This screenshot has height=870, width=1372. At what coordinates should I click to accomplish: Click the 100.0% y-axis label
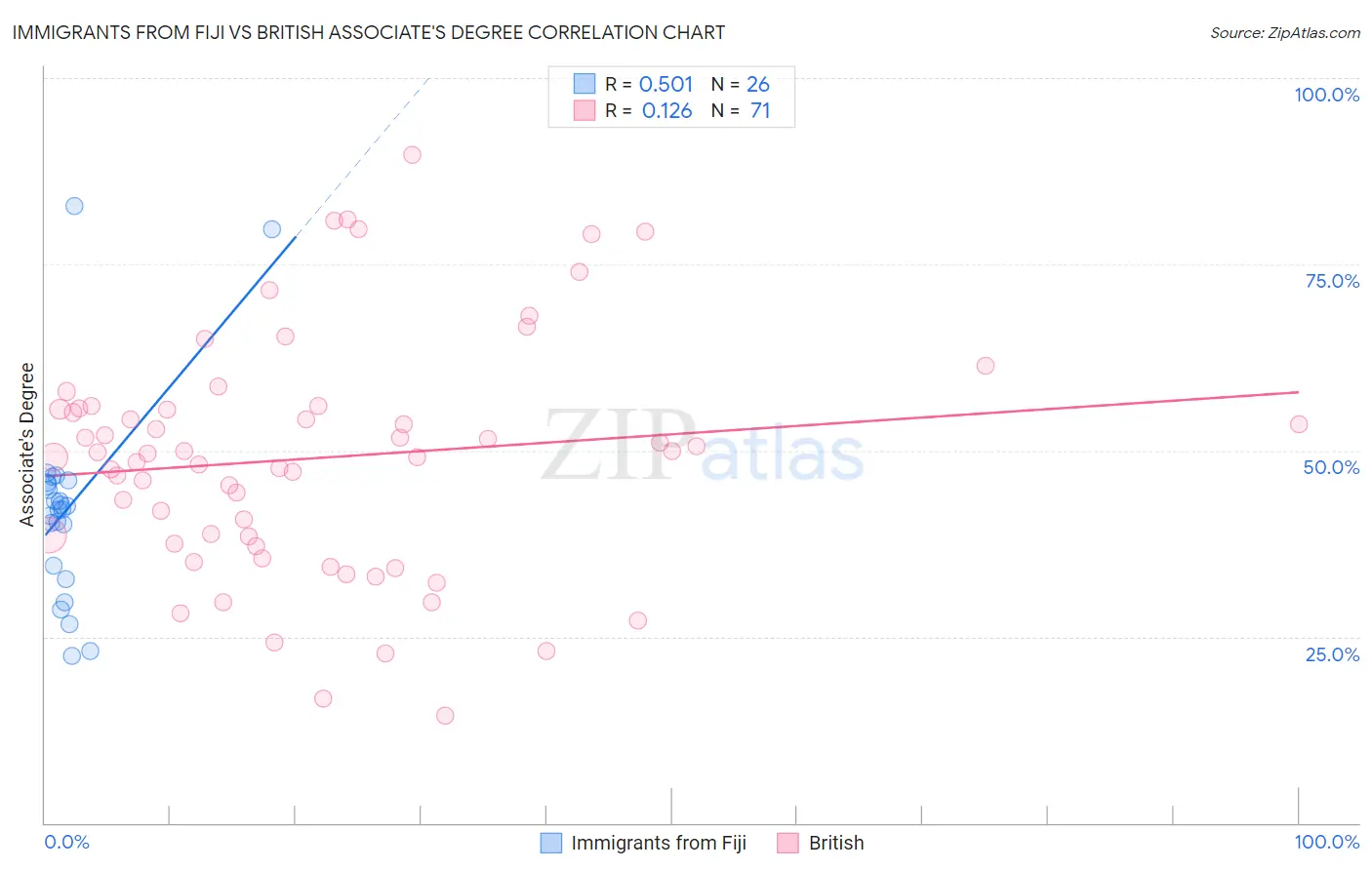tap(1326, 95)
